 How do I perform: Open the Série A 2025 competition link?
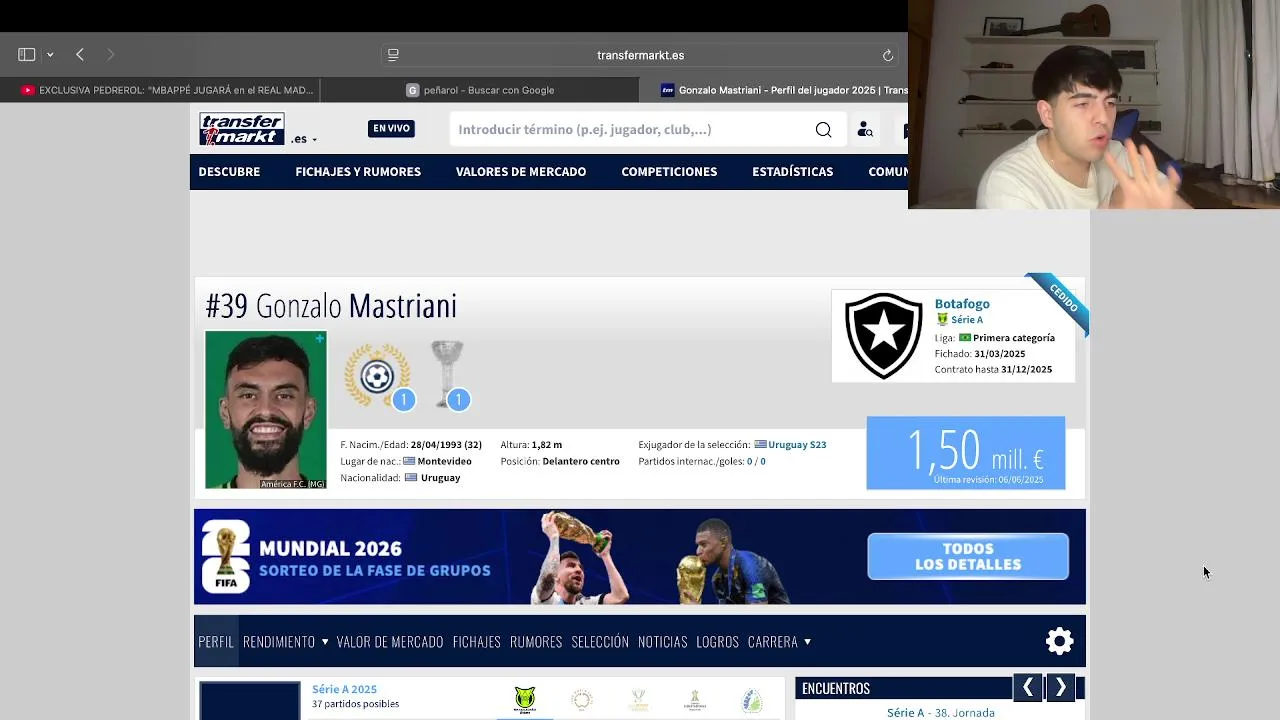tap(344, 689)
